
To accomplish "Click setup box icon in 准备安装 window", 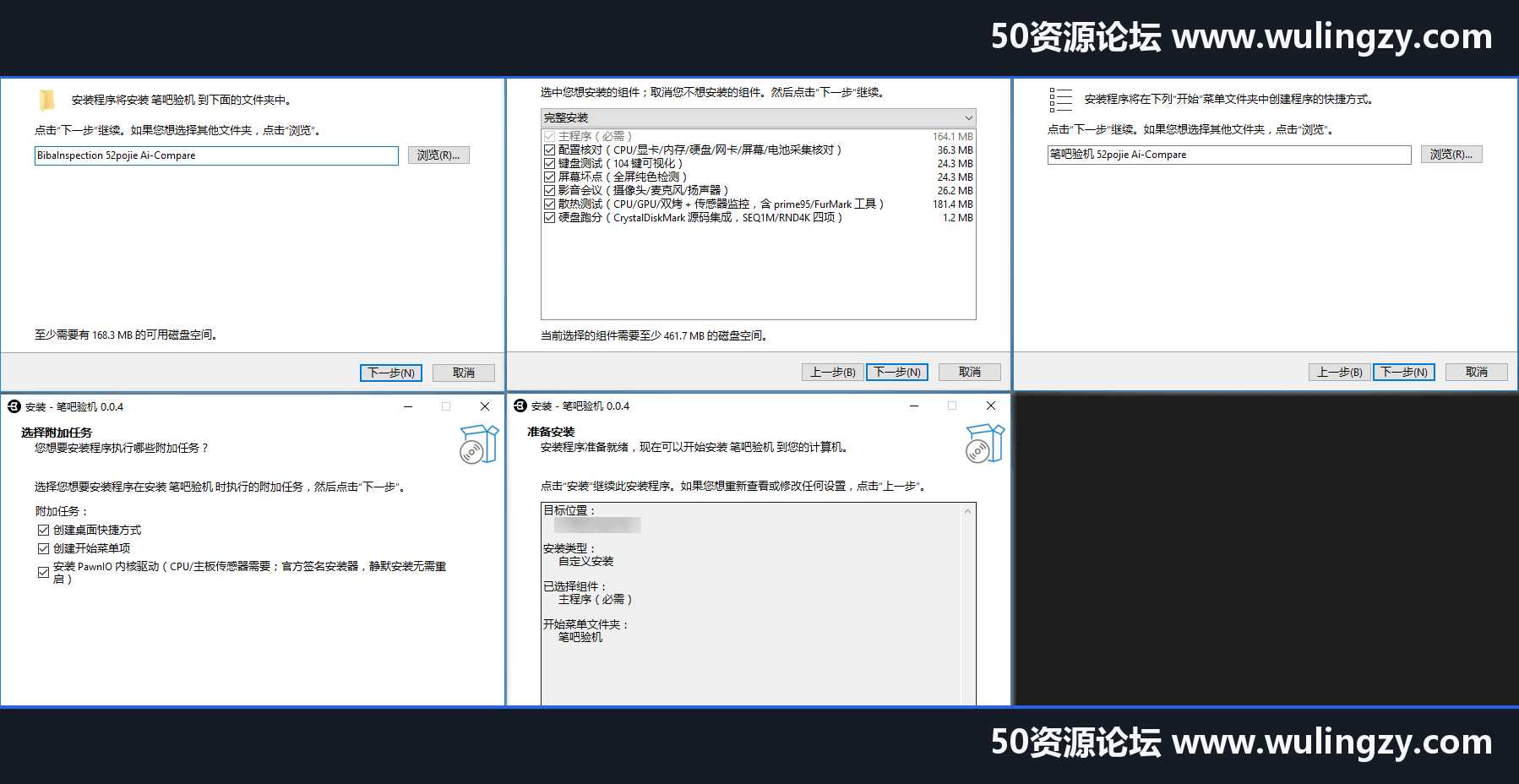I will (x=985, y=444).
